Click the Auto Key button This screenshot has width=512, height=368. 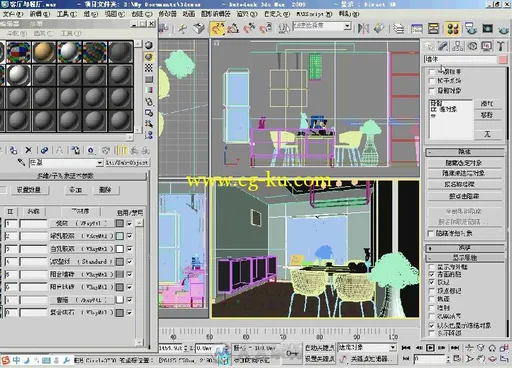point(319,348)
